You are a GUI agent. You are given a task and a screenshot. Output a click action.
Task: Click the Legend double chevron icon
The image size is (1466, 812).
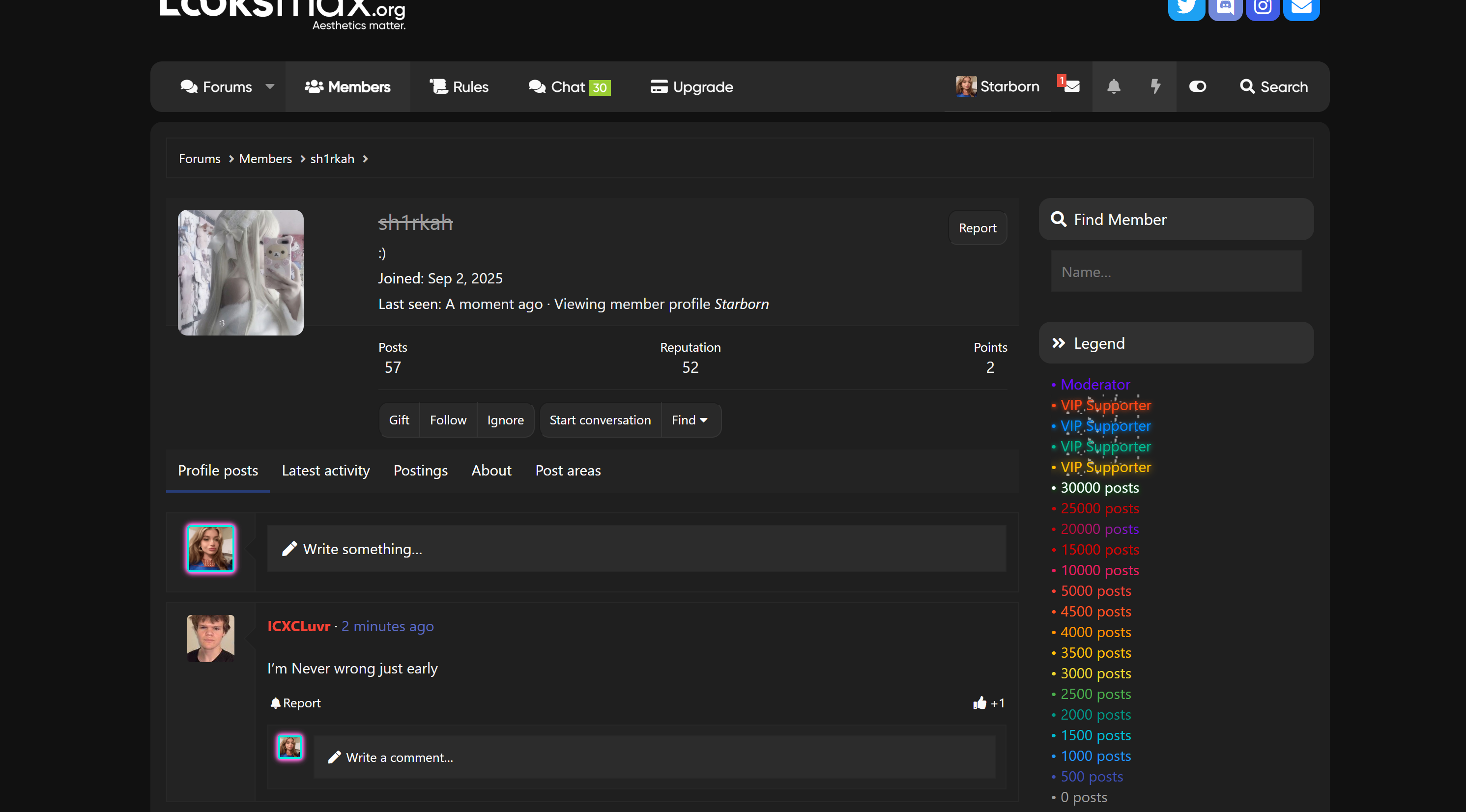pyautogui.click(x=1059, y=343)
